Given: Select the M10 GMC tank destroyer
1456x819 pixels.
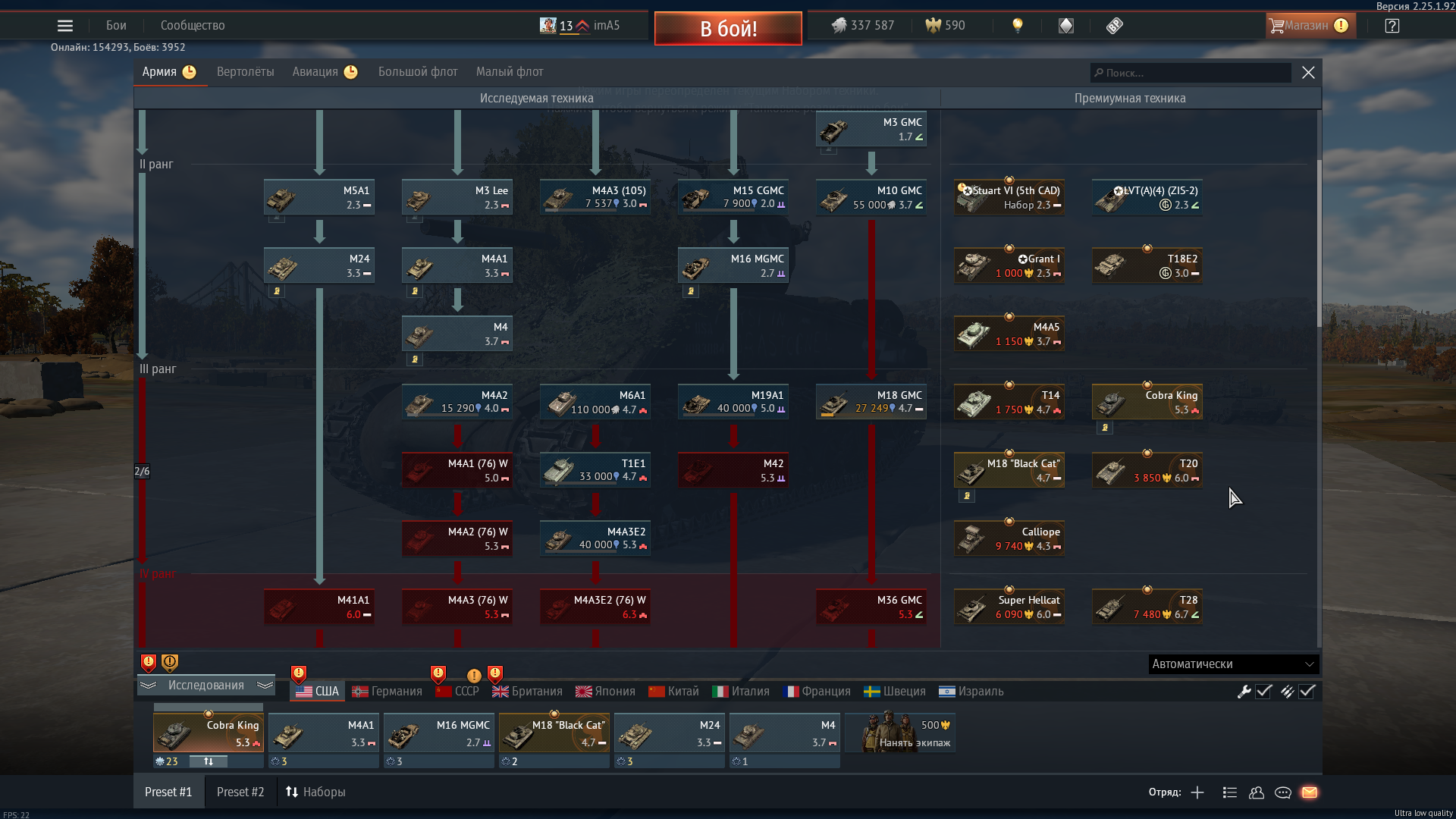Looking at the screenshot, I should [871, 197].
